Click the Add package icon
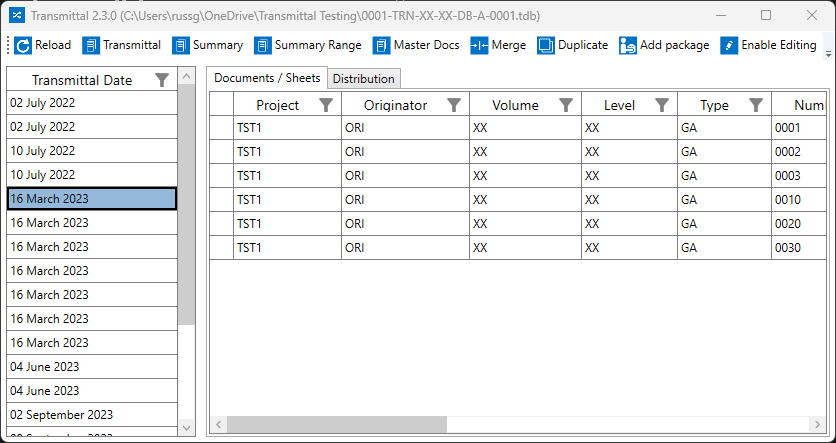 [x=628, y=45]
